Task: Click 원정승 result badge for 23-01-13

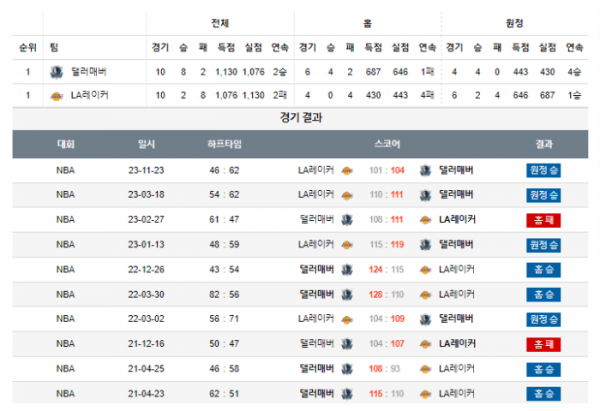Action: pos(543,245)
